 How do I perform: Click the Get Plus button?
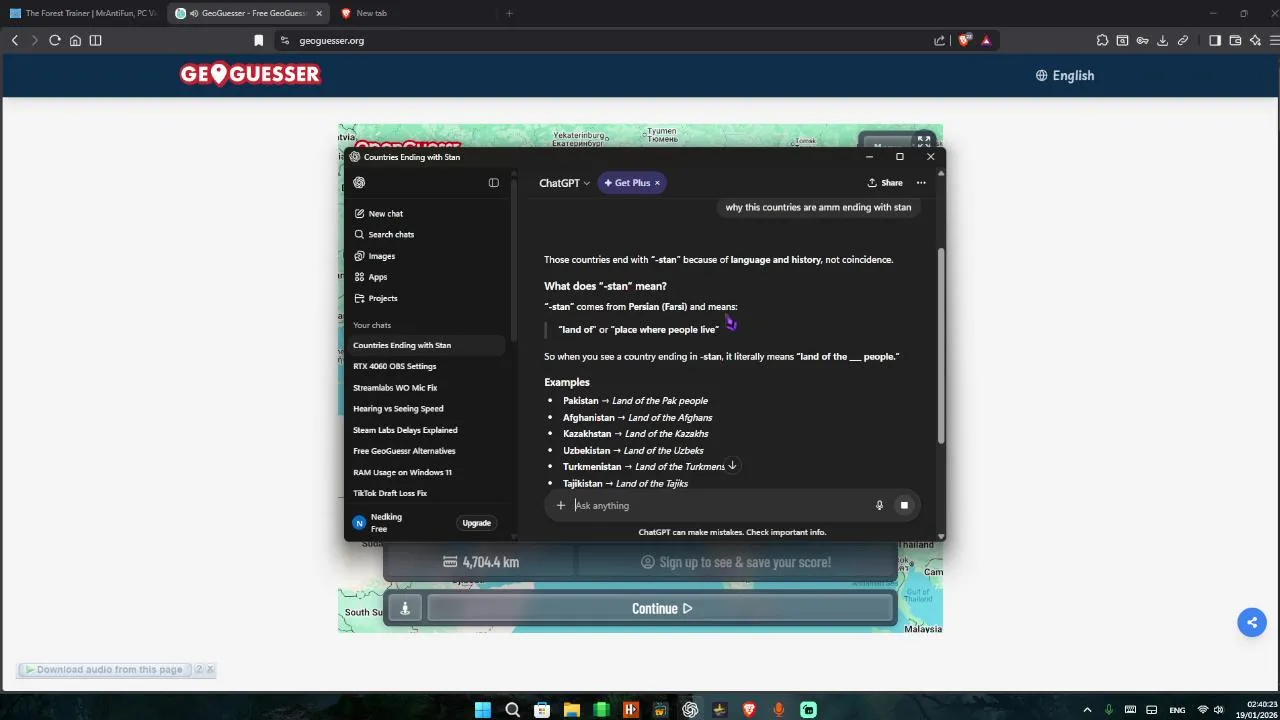pyautogui.click(x=626, y=183)
